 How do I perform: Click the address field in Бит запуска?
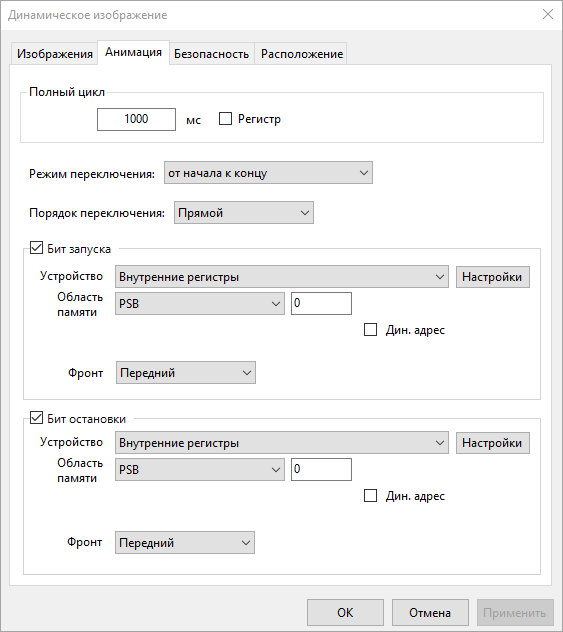pyautogui.click(x=321, y=304)
